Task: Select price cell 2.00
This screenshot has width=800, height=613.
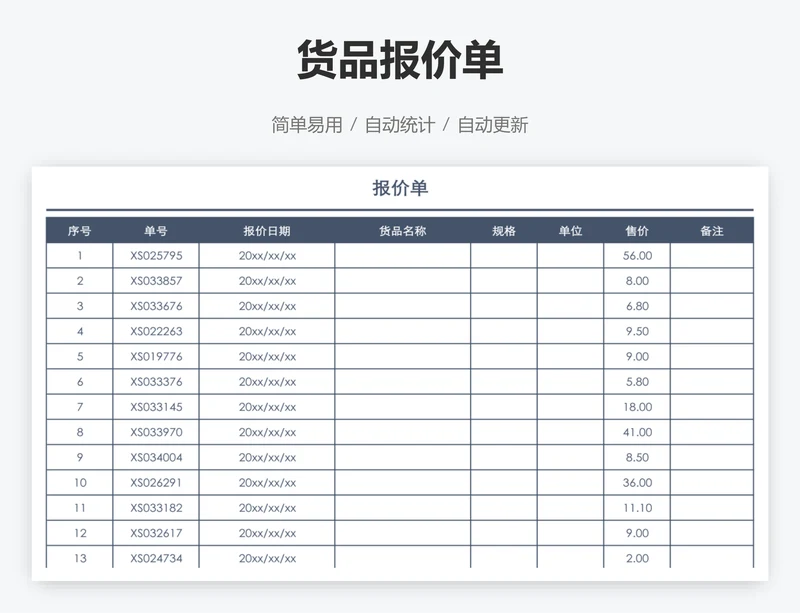Action: 637,557
